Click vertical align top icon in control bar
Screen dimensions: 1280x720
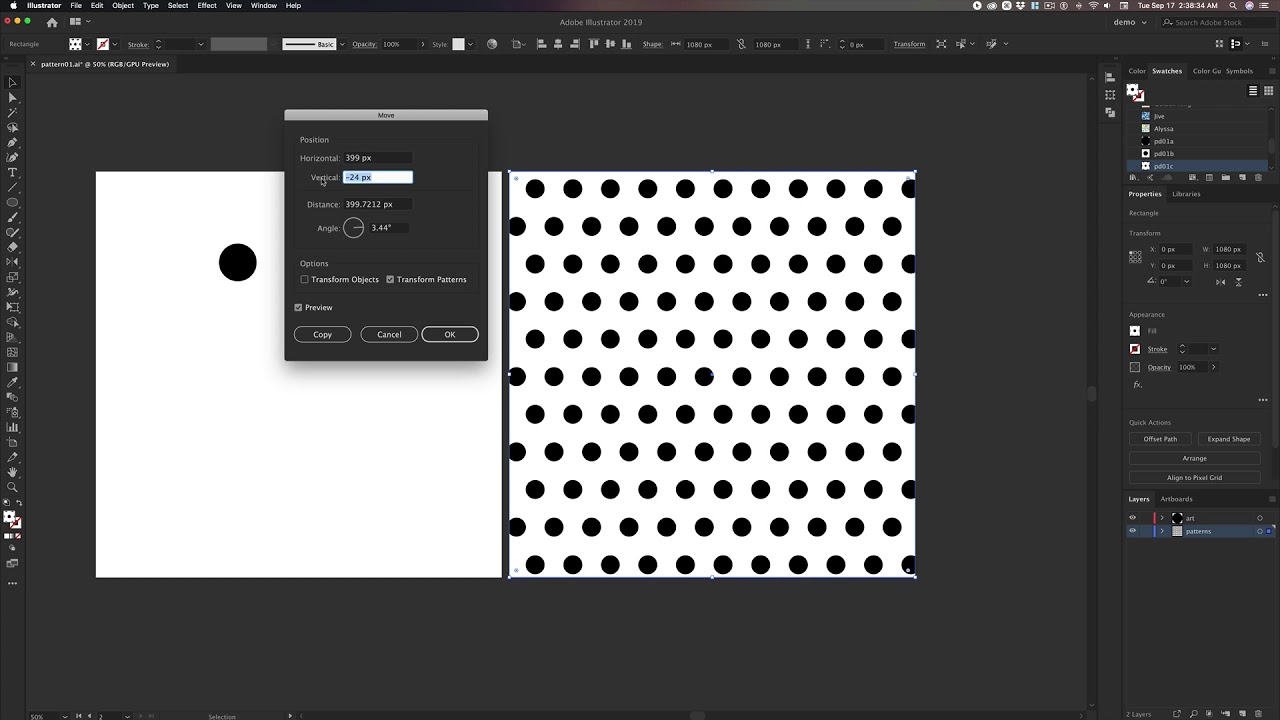(594, 44)
